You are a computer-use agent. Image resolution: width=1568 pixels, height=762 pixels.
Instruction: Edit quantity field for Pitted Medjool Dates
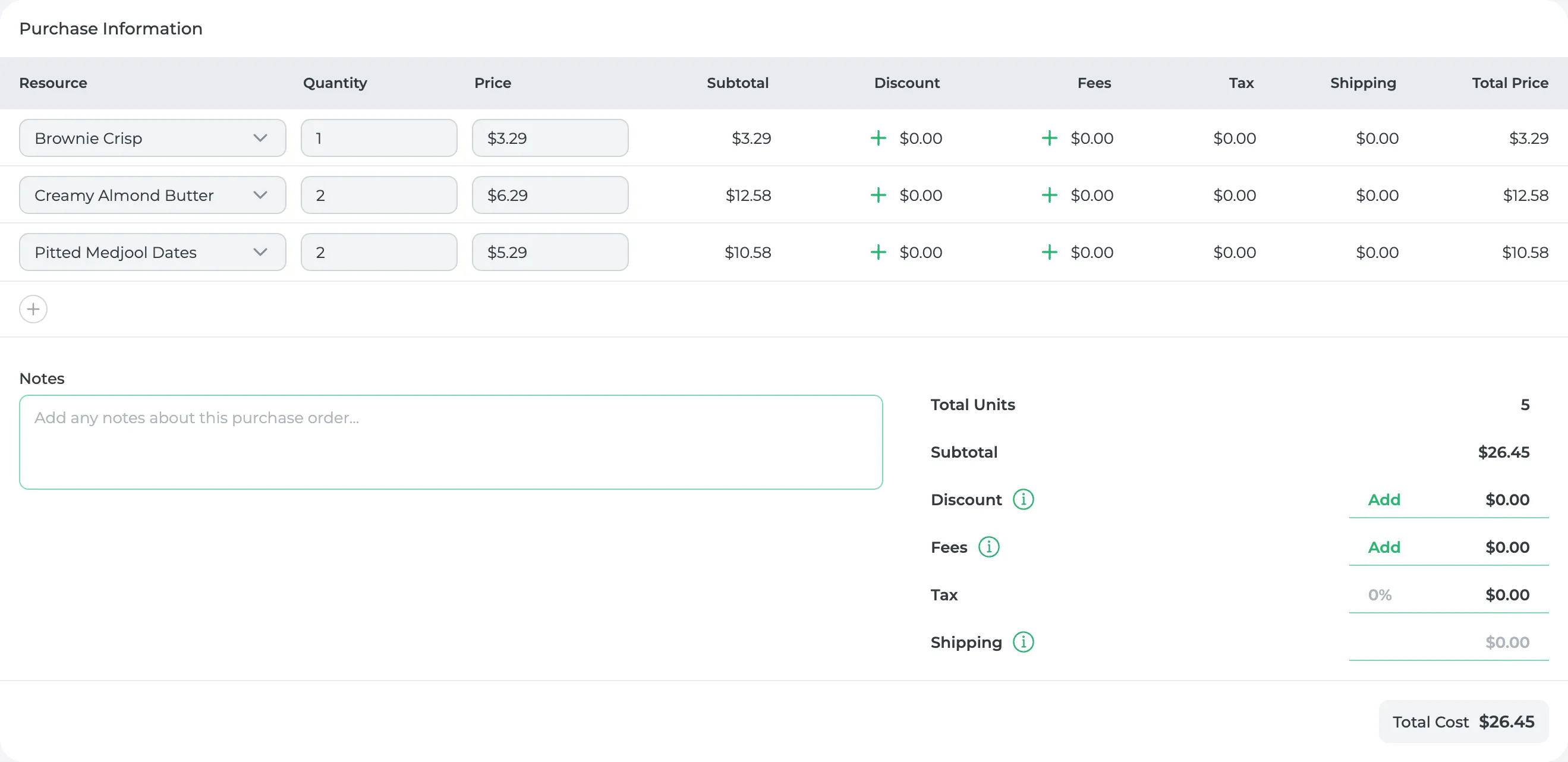point(379,252)
